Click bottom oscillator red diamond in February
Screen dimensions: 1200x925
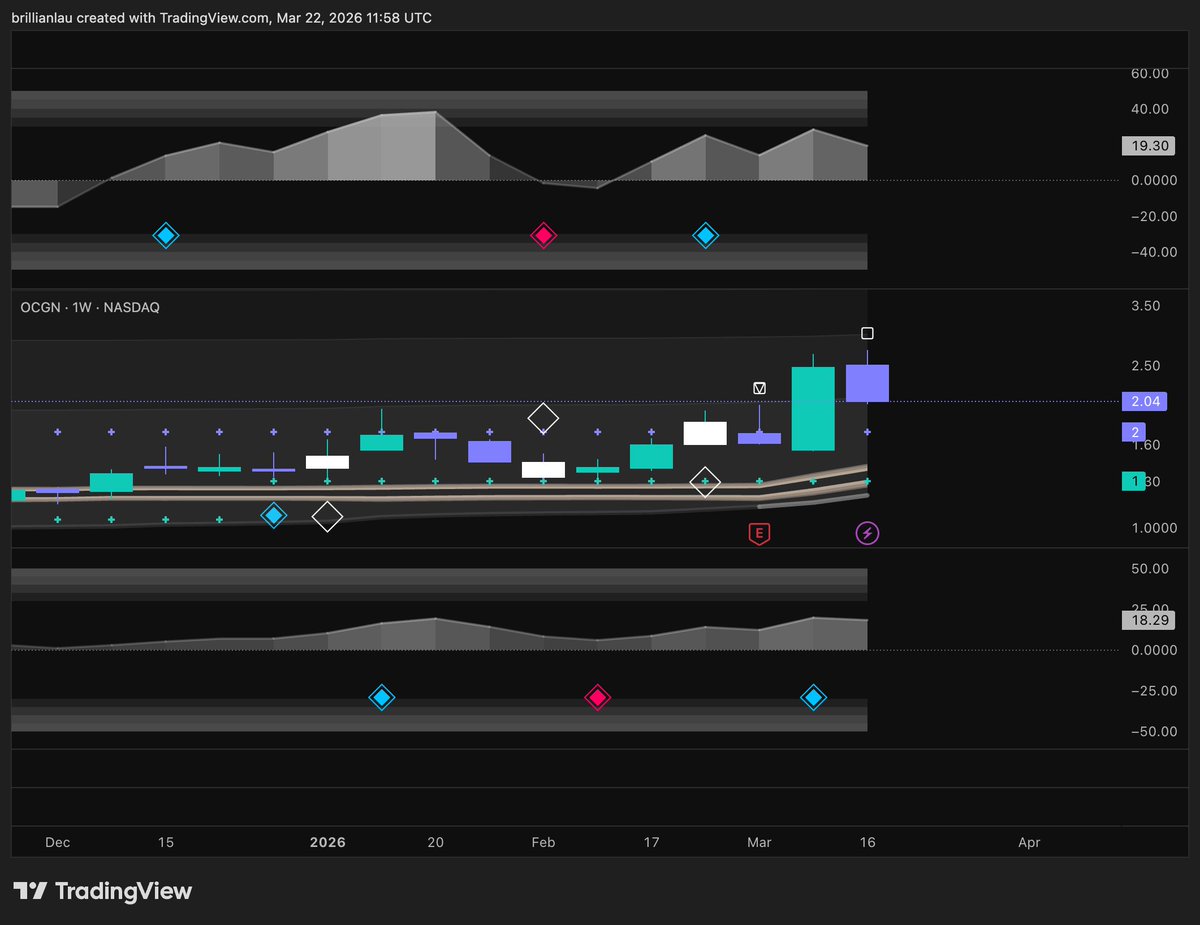coord(597,698)
